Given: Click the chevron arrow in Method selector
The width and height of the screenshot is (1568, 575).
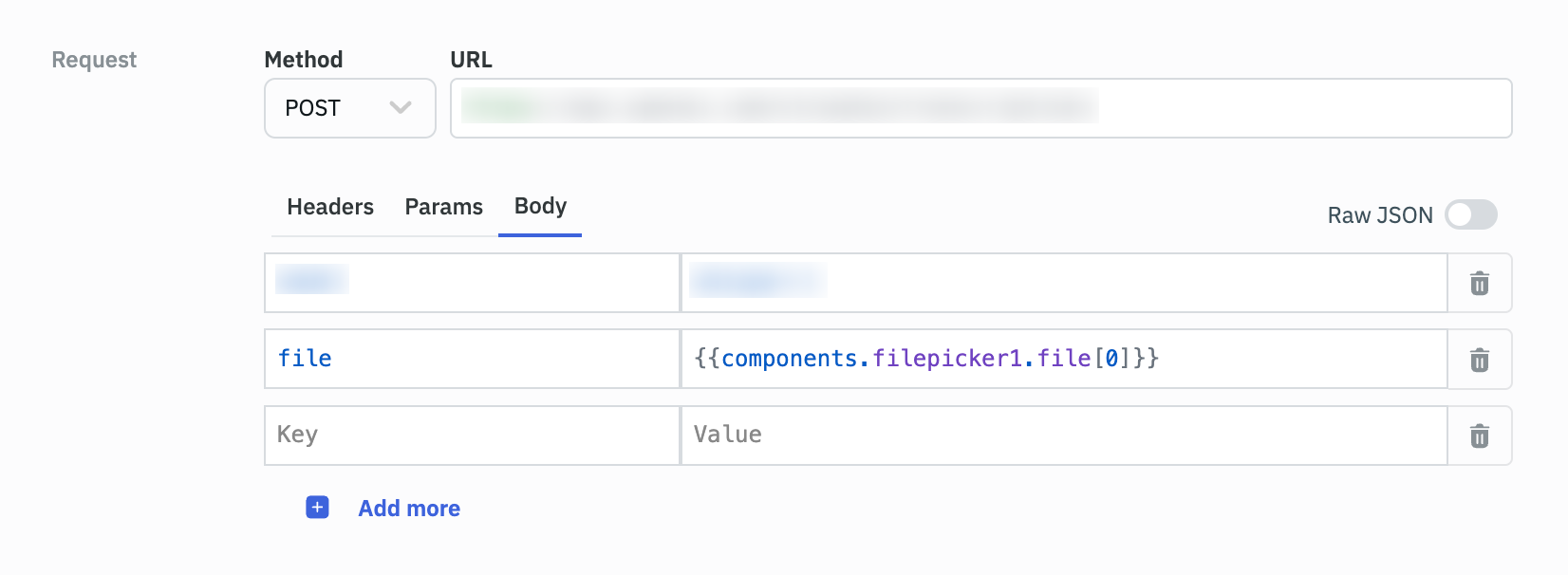Looking at the screenshot, I should 401,108.
